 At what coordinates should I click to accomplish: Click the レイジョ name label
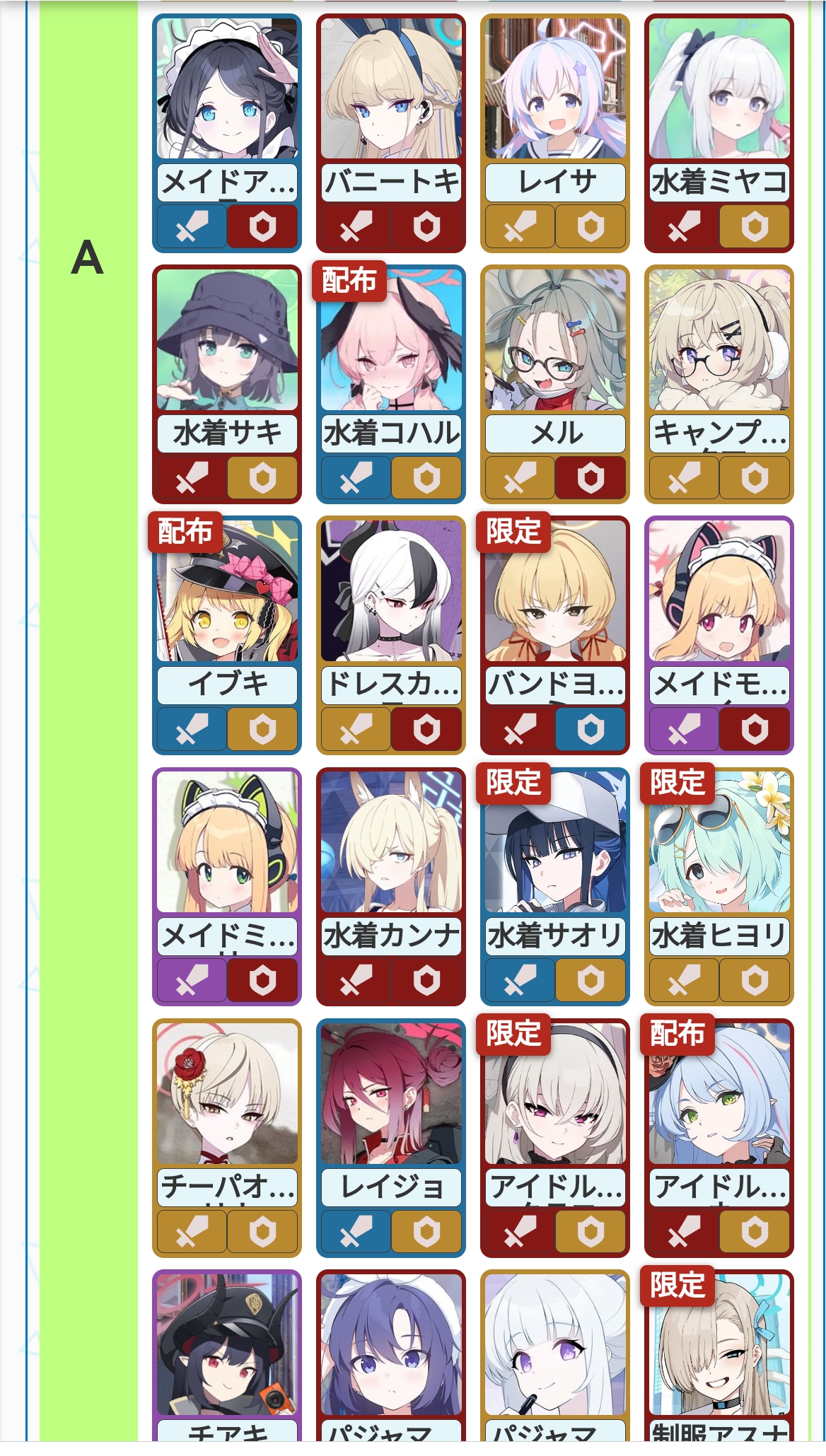coord(391,1187)
